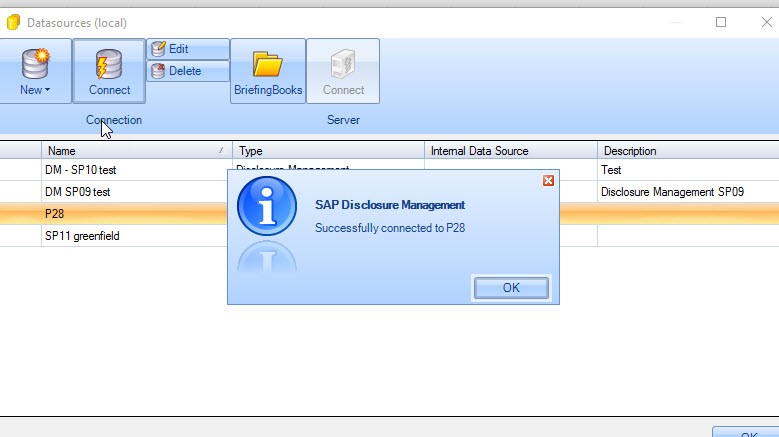This screenshot has width=779, height=437.
Task: Edit the selected datasource
Action: pyautogui.click(x=188, y=49)
